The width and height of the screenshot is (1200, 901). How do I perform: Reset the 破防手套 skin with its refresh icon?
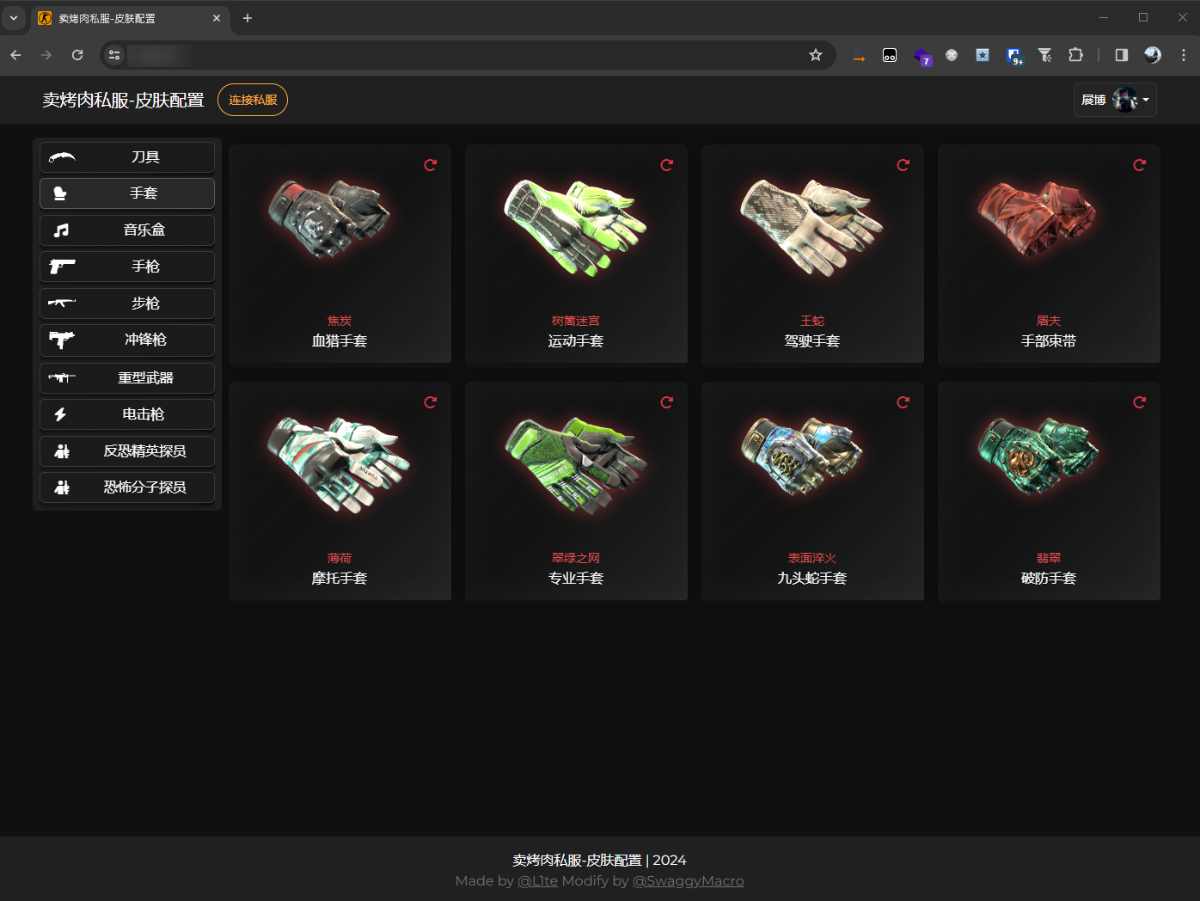click(1139, 402)
